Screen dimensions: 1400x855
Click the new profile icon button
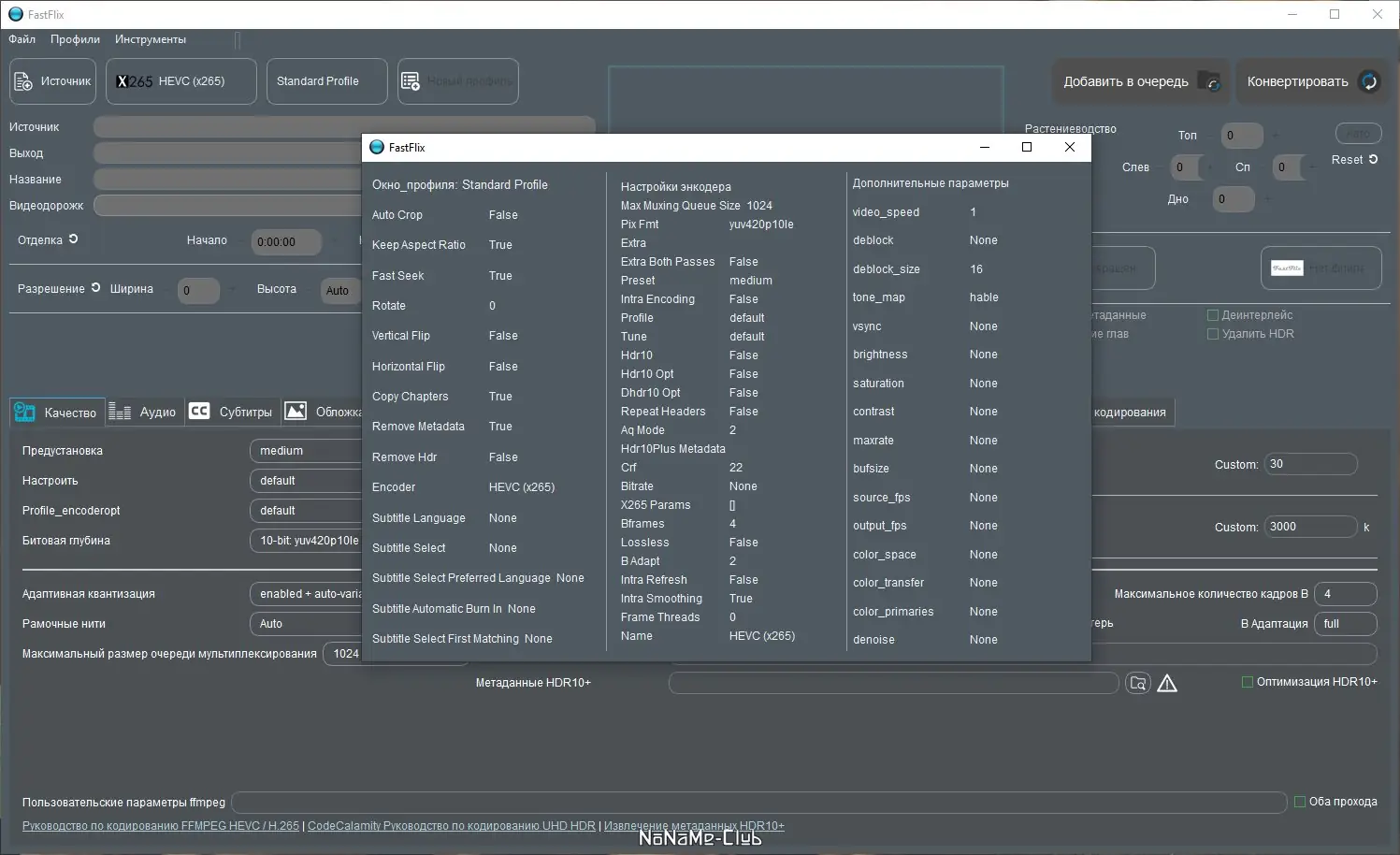coord(411,81)
